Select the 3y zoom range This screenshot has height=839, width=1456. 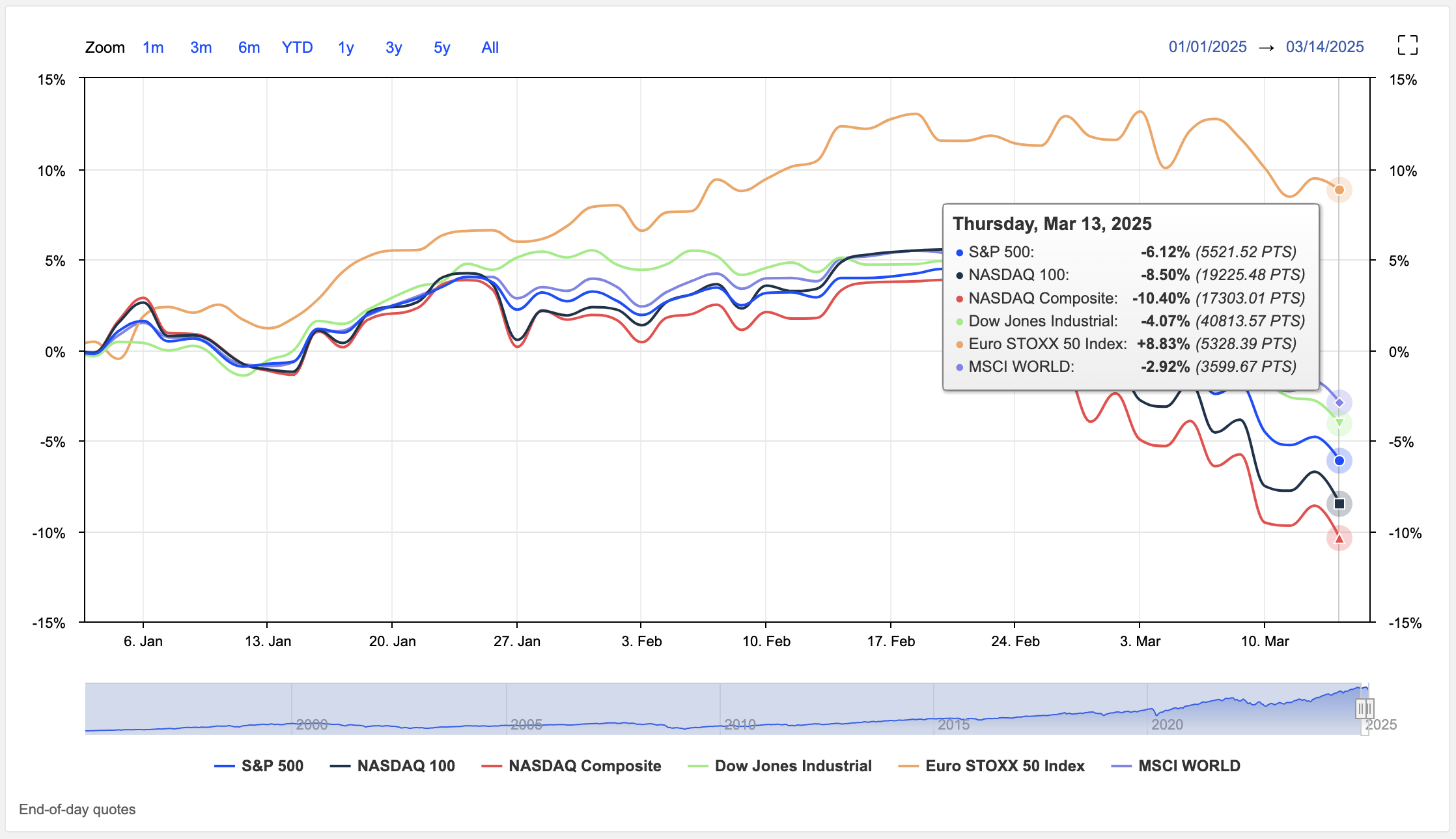(x=394, y=48)
